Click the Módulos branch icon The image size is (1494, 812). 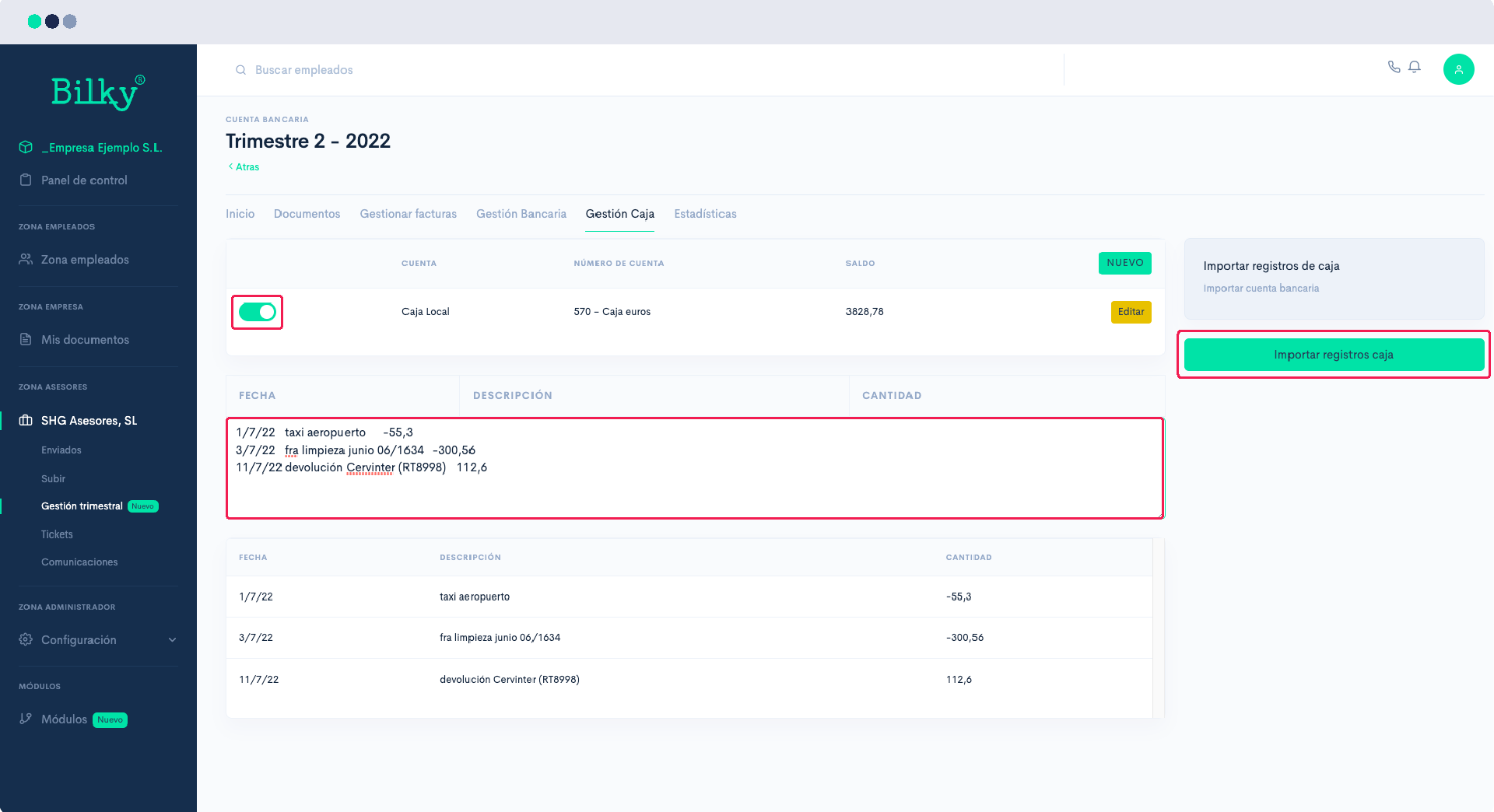pos(26,719)
